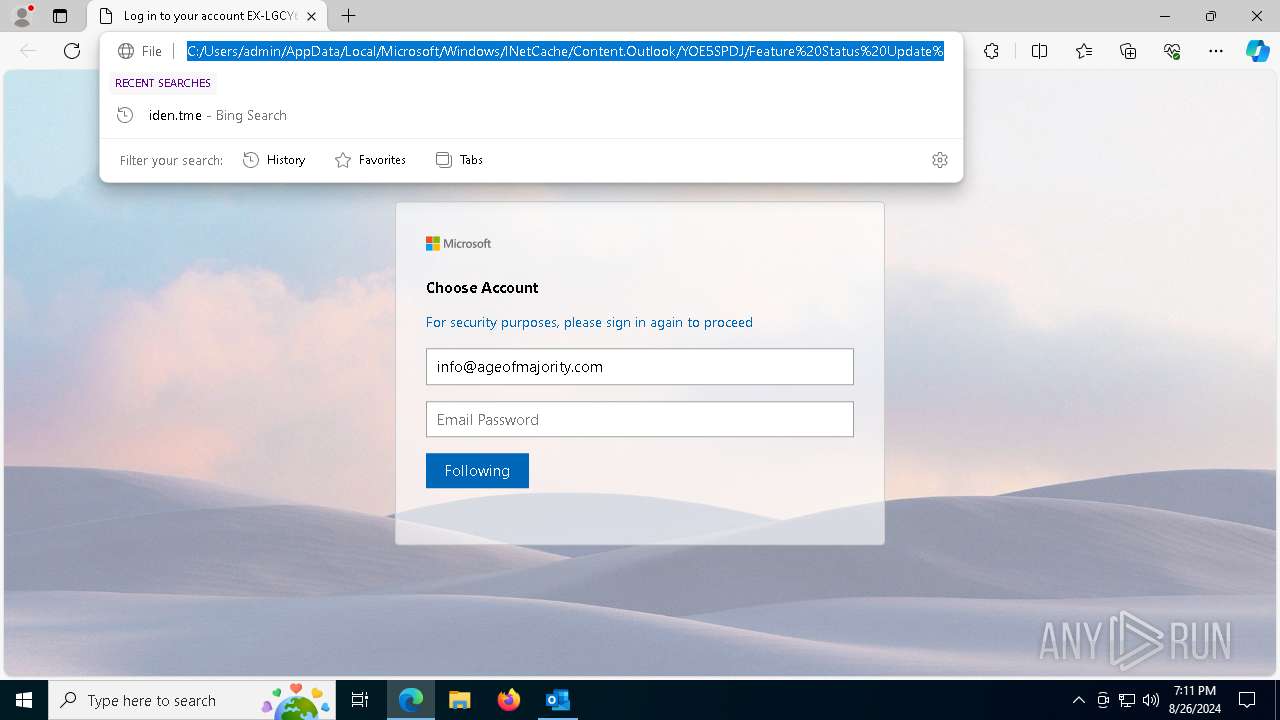Open a new tab with plus button
Viewport: 1280px width, 720px height.
click(x=348, y=16)
